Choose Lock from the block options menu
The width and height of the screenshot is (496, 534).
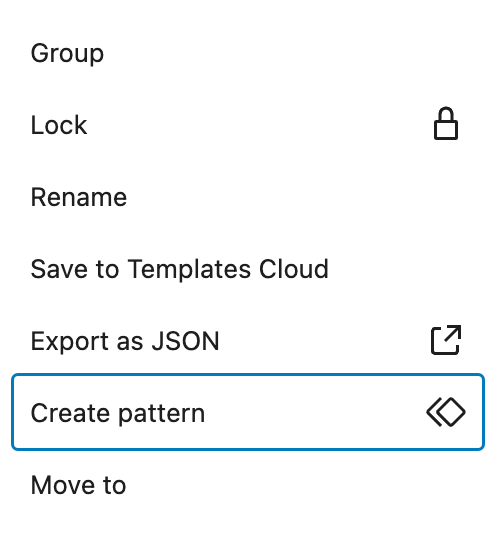(x=248, y=125)
